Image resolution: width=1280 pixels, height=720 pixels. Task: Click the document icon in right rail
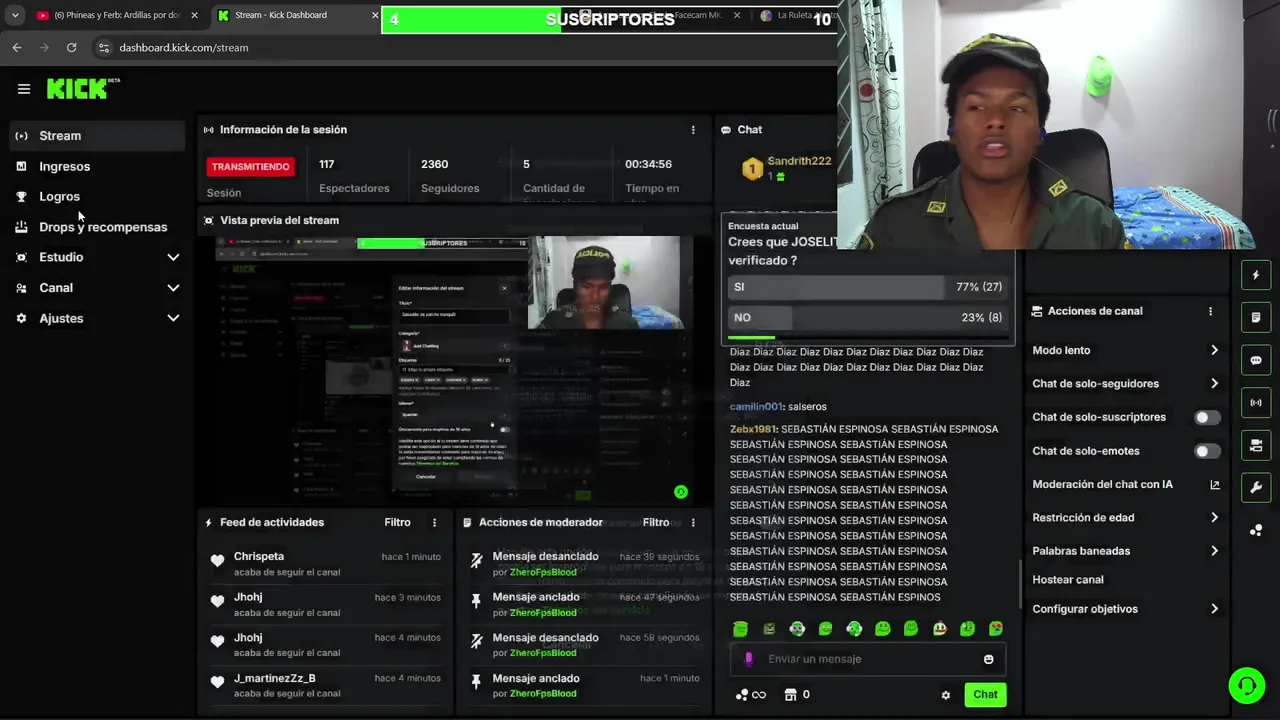pyautogui.click(x=1256, y=318)
